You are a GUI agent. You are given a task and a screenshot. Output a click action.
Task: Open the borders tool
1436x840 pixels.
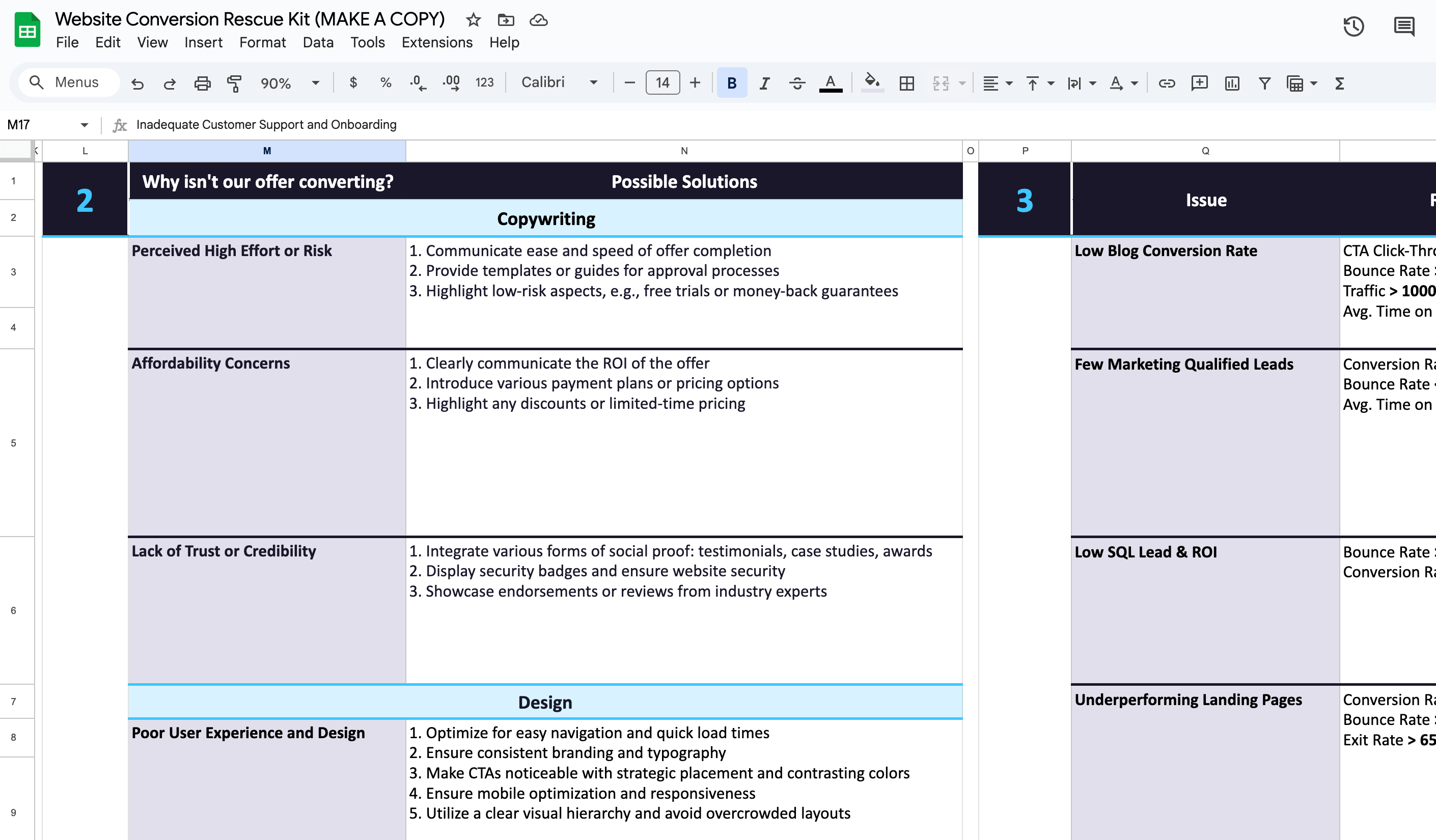point(906,83)
